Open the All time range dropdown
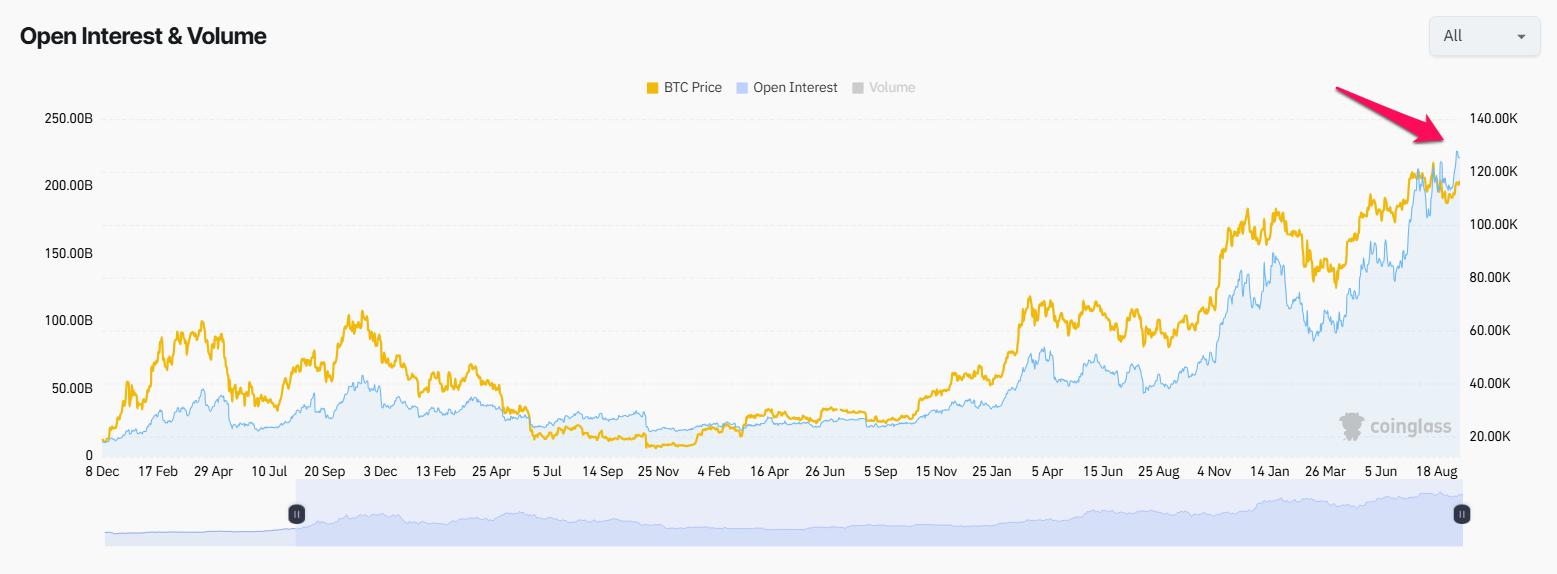This screenshot has height=574, width=1557. click(1483, 36)
